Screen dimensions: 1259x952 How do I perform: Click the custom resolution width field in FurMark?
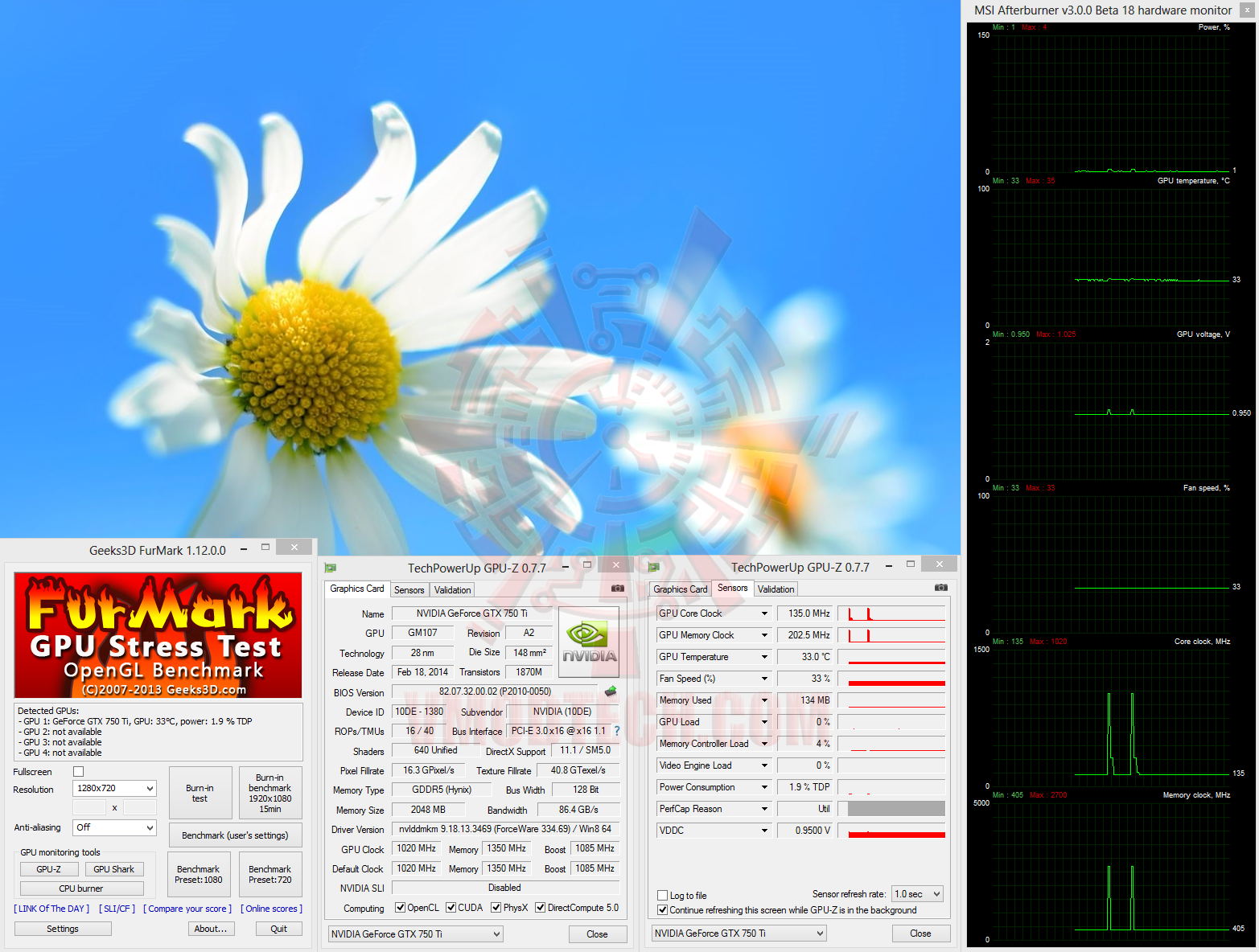point(89,807)
